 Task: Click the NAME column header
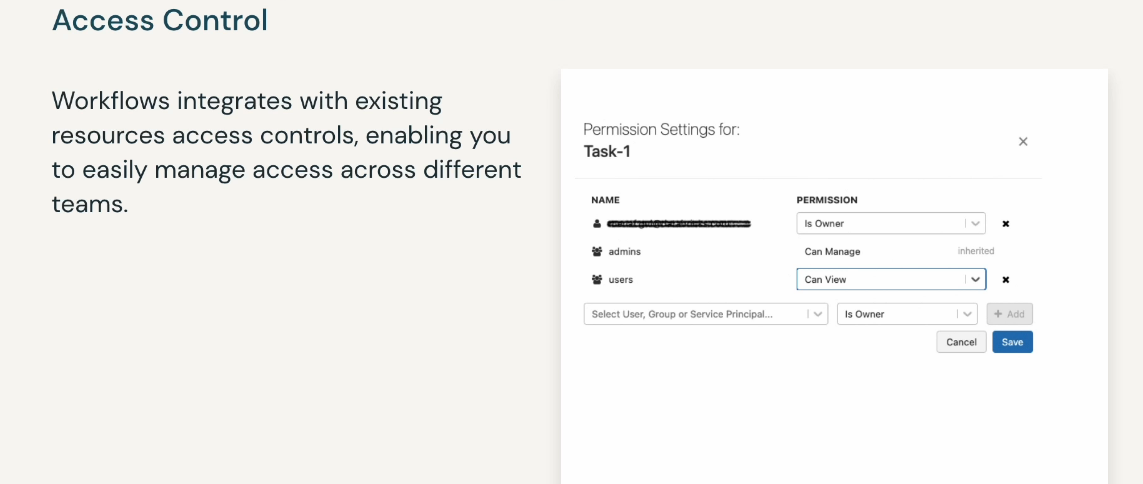[605, 200]
